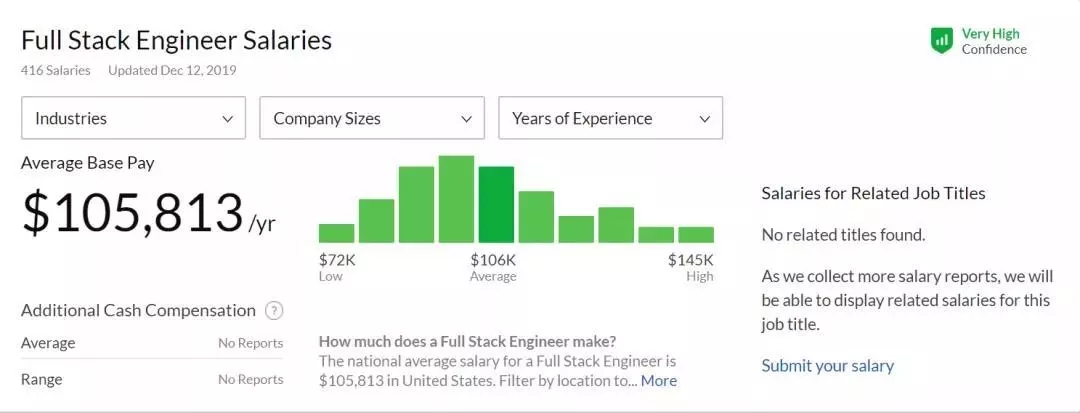The width and height of the screenshot is (1080, 413).
Task: Click the $105,813 average base pay figure
Action: (x=133, y=213)
